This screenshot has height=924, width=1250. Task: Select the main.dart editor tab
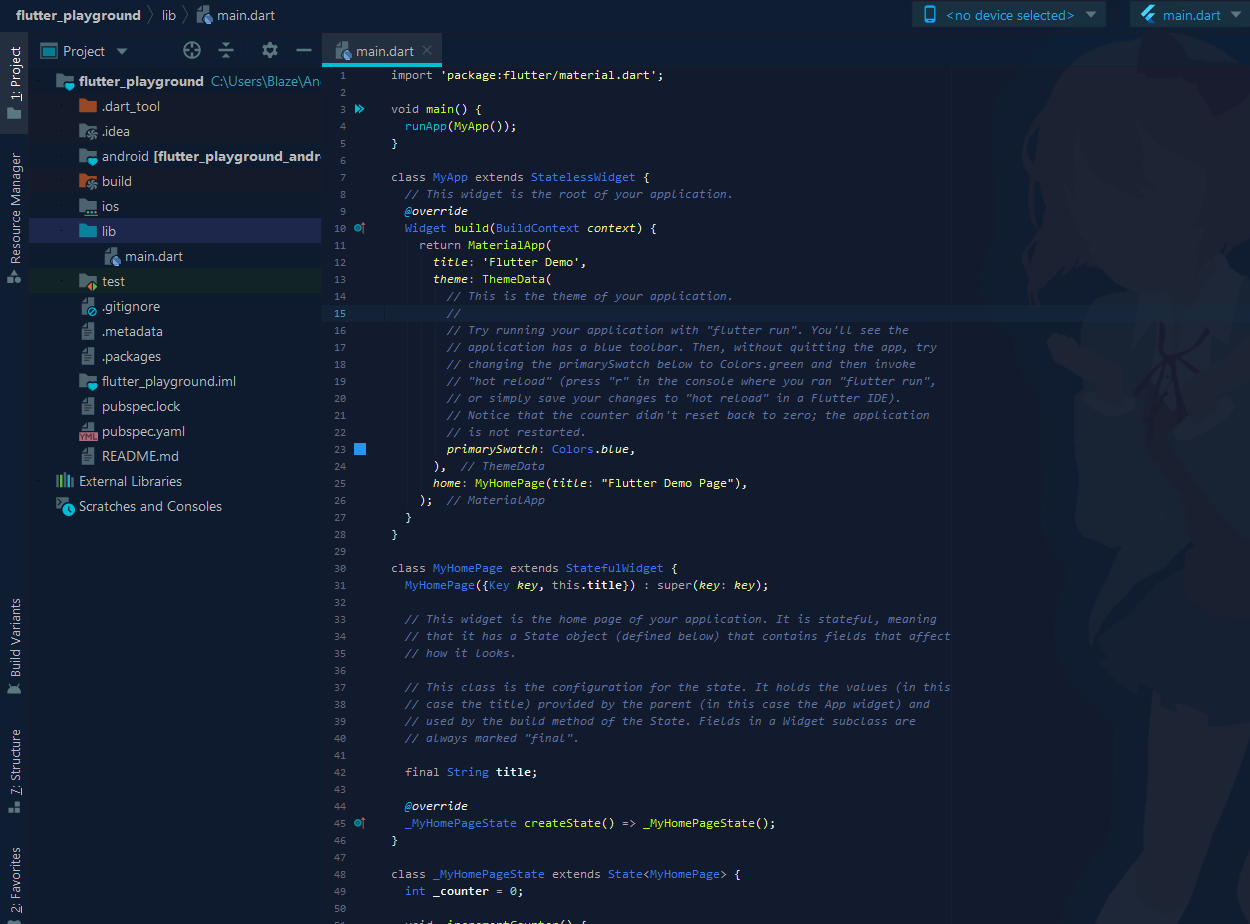(x=382, y=50)
